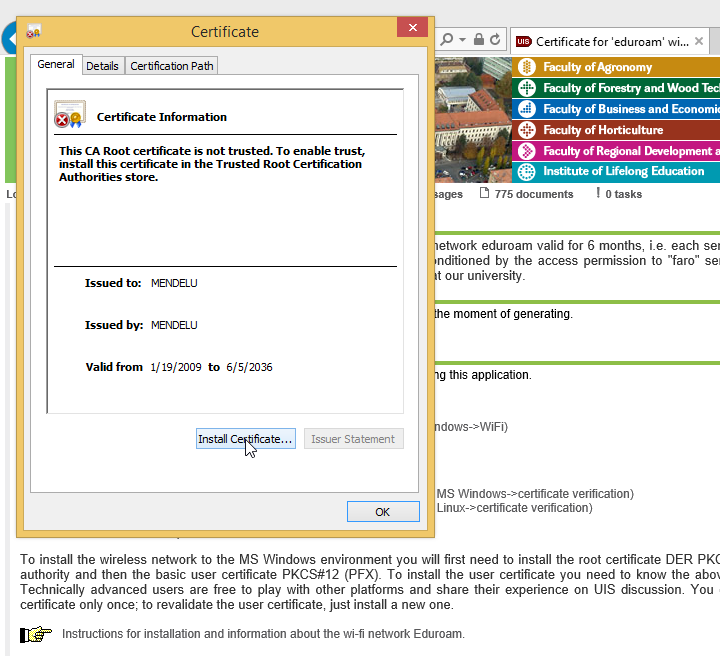Click the Institute of Lifelong Education round icon
The width and height of the screenshot is (720, 656).
point(527,172)
